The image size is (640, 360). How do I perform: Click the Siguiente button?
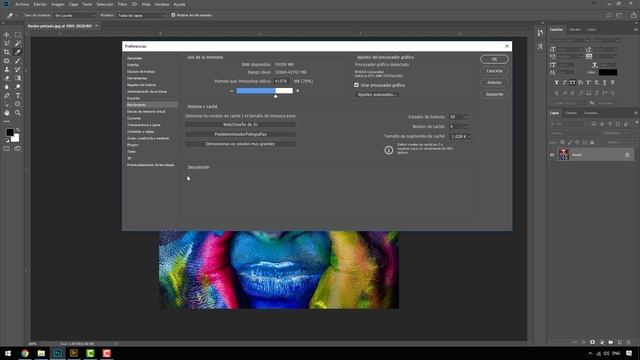494,94
